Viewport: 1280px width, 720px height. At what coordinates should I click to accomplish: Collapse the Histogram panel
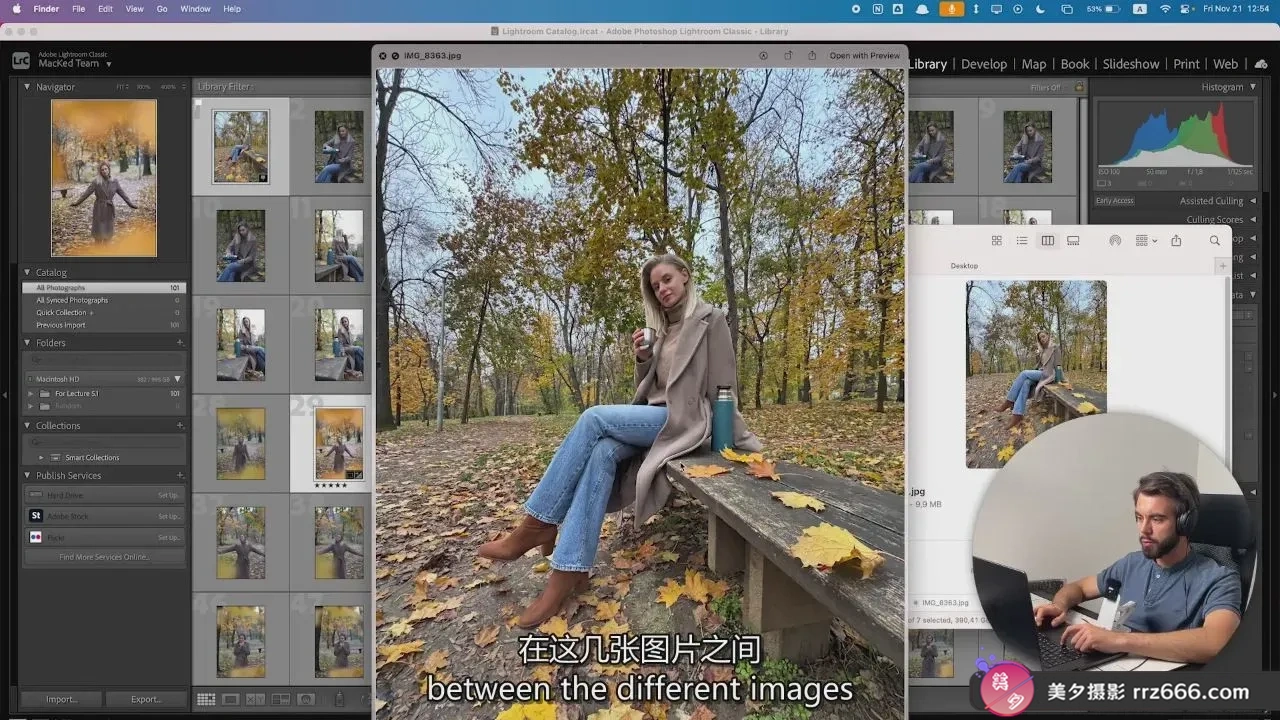(1253, 87)
